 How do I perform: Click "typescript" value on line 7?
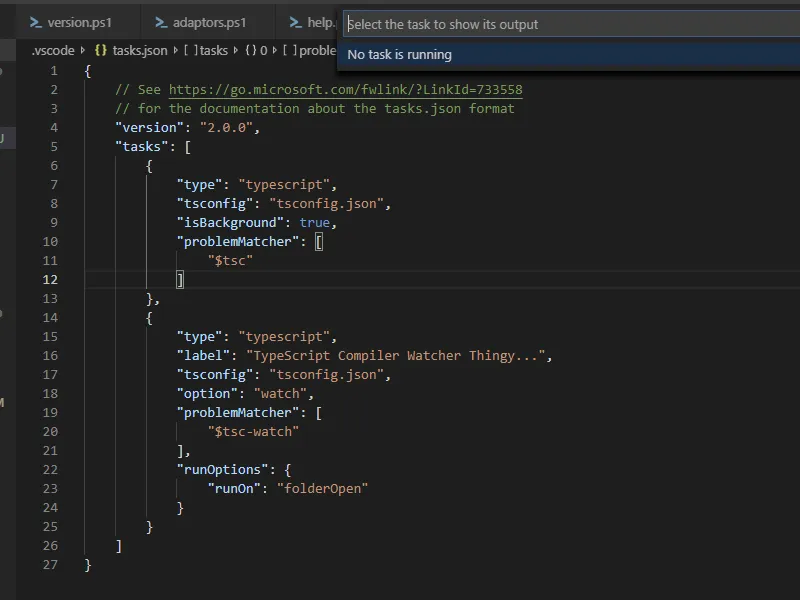tap(284, 185)
